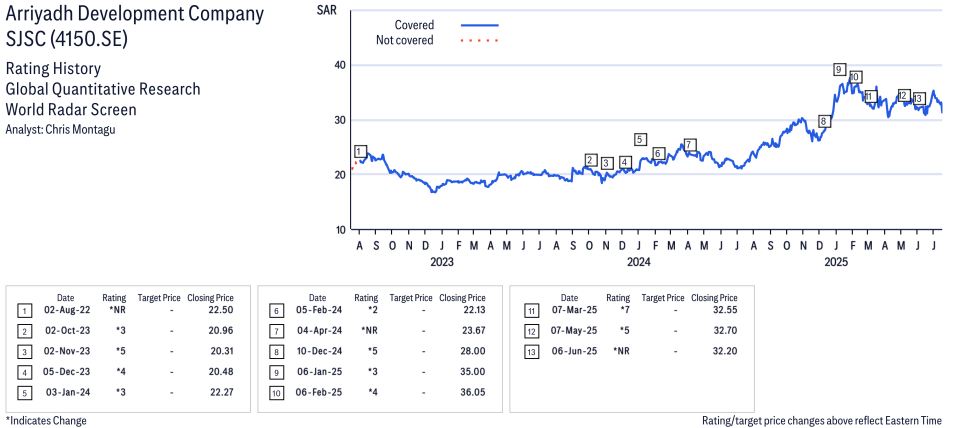Select chart marker 8 on the price line

[x=824, y=122]
